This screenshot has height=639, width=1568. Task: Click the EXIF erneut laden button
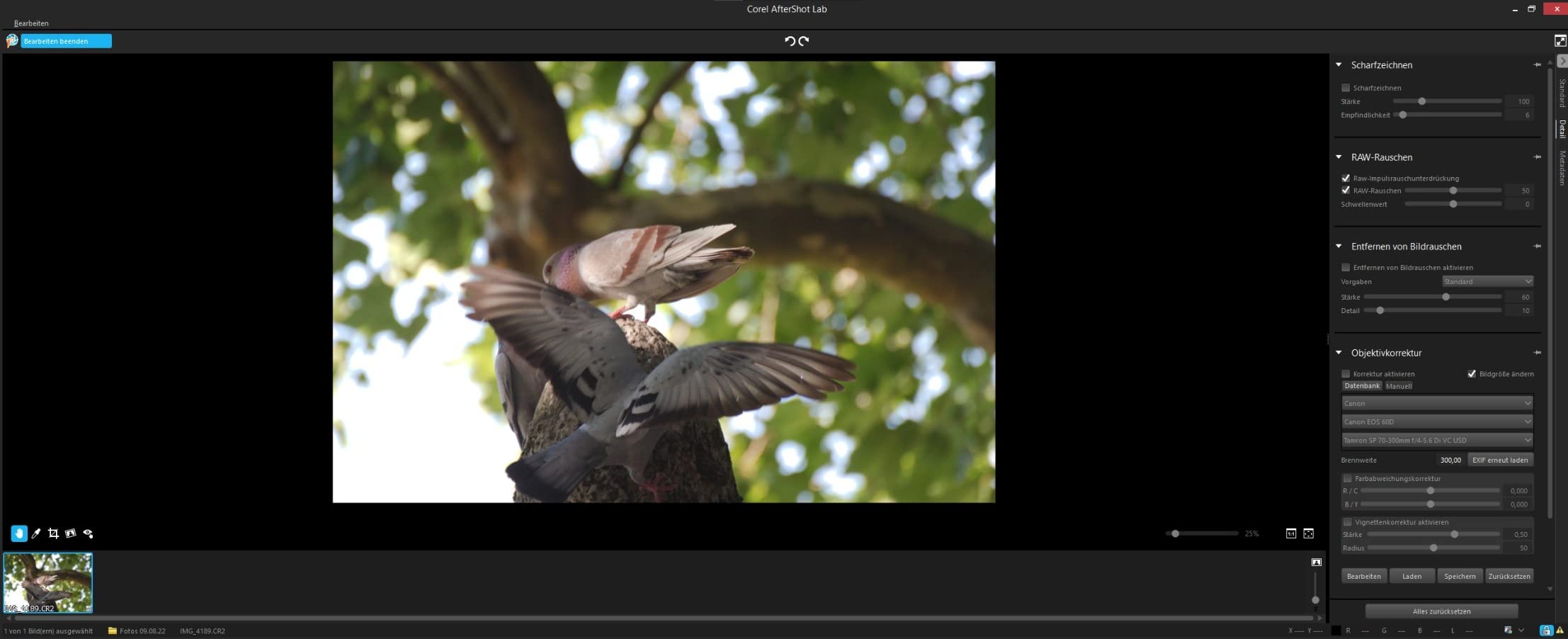[x=1500, y=460]
